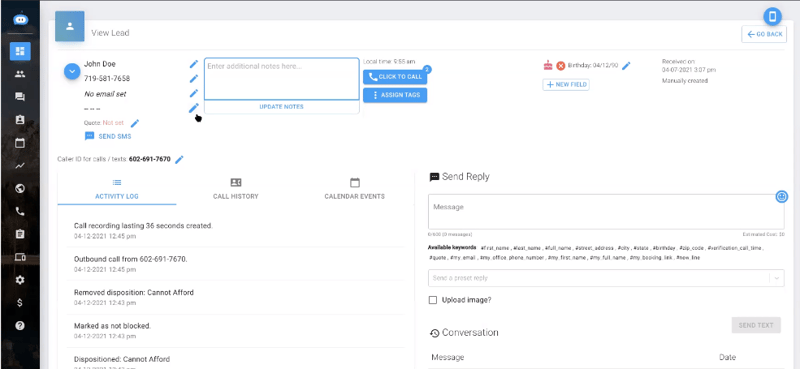Focus the additional notes text area

(282, 79)
